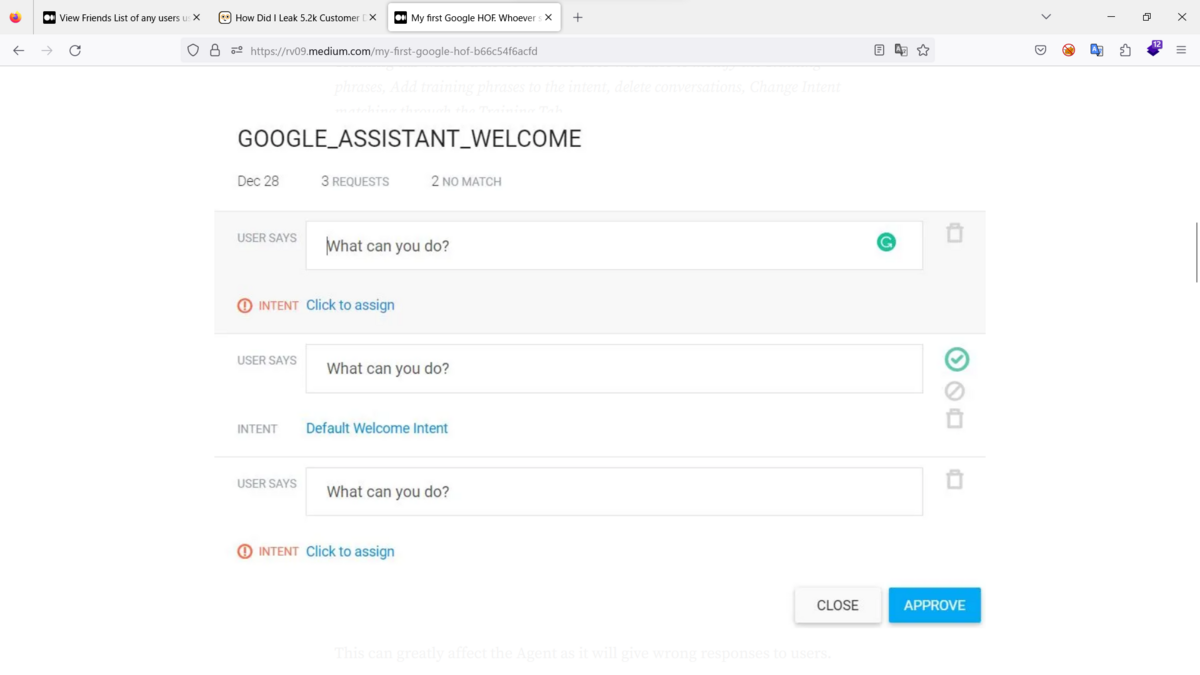Click the Firefox View icon
The width and height of the screenshot is (1200, 675).
pos(15,17)
